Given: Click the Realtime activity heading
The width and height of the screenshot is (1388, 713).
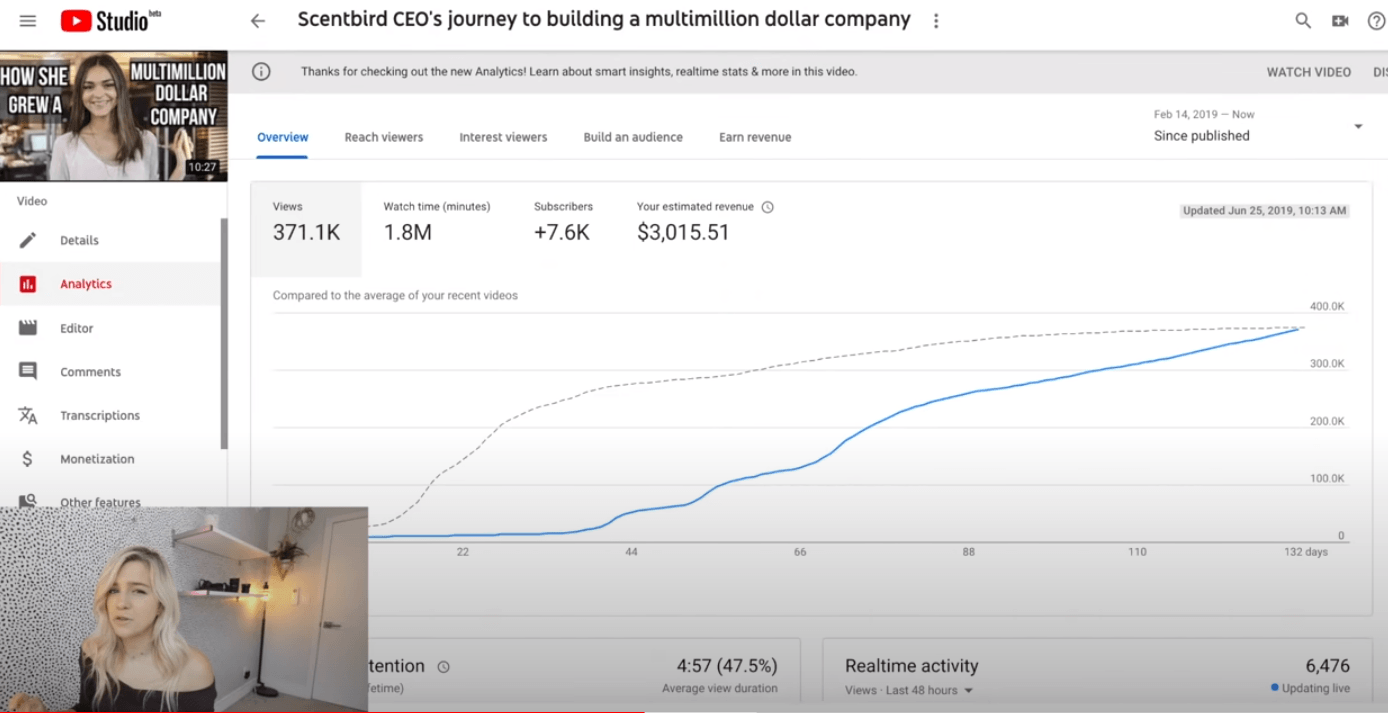Looking at the screenshot, I should click(x=911, y=666).
